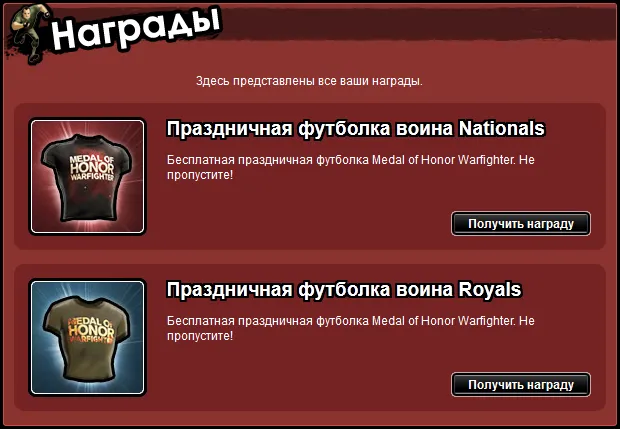The width and height of the screenshot is (620, 429).
Task: Select the olive Royals t-shirt image
Action: click(x=87, y=338)
